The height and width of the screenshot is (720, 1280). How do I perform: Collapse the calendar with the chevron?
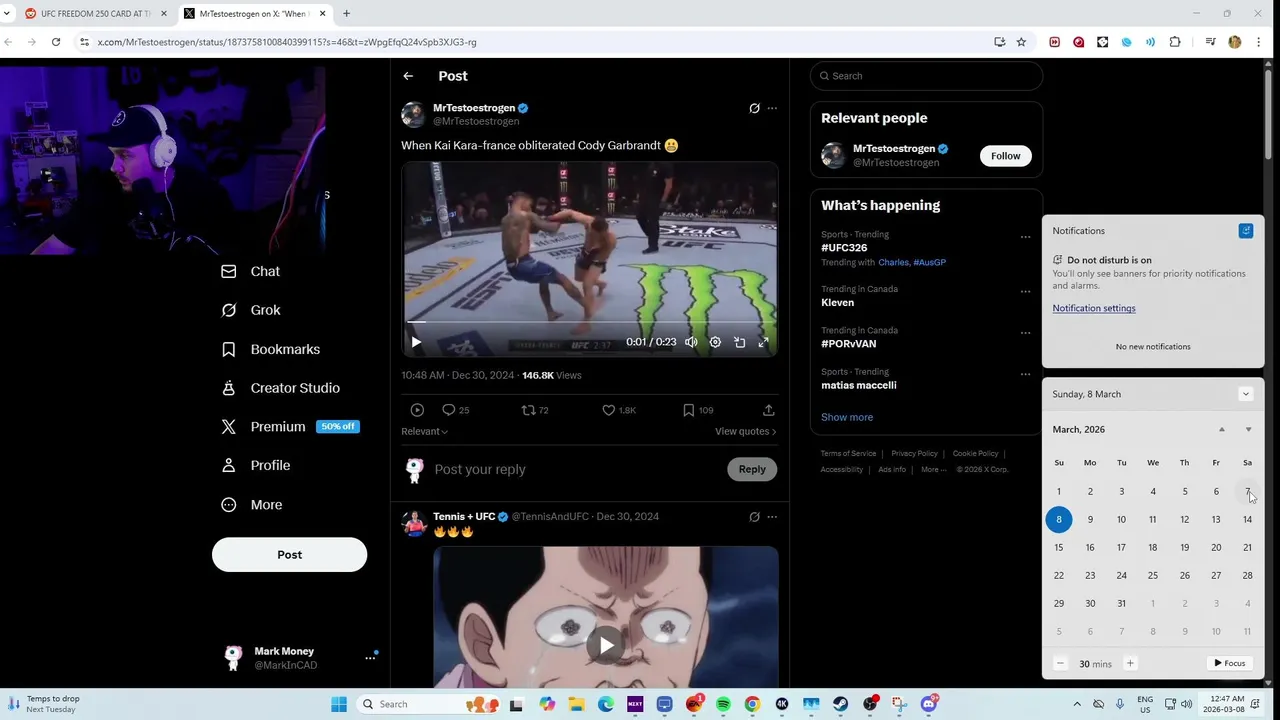click(1245, 394)
